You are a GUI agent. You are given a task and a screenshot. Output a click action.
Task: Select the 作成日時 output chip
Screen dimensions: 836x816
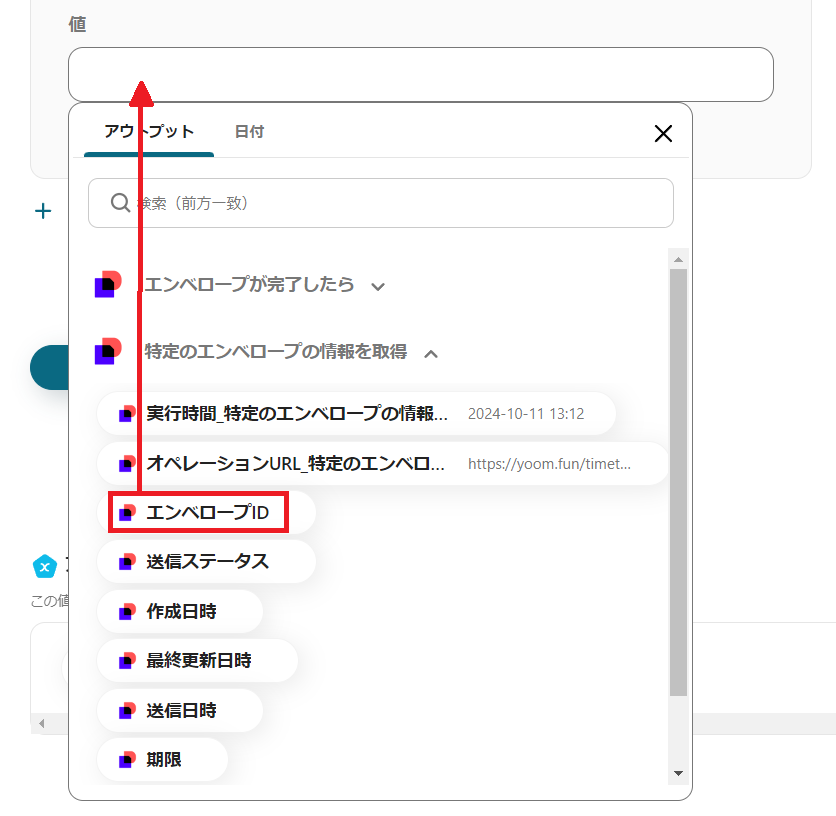tap(180, 612)
